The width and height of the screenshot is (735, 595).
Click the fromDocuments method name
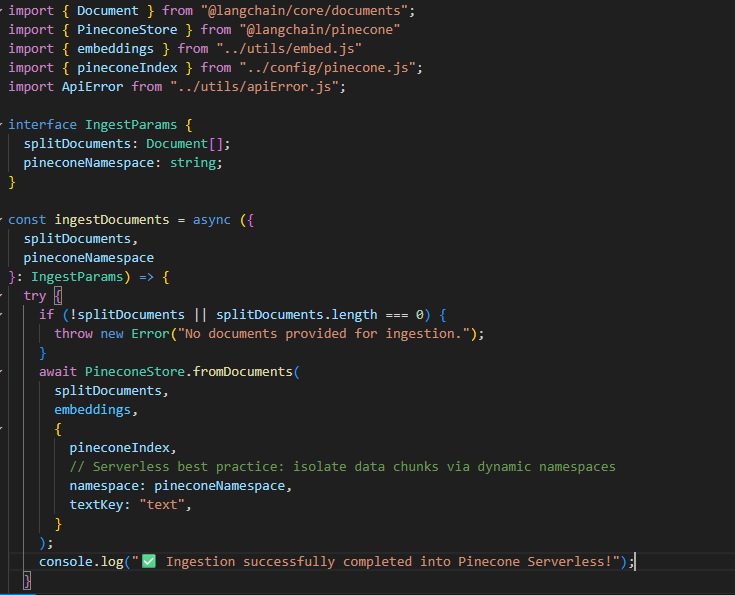point(242,372)
